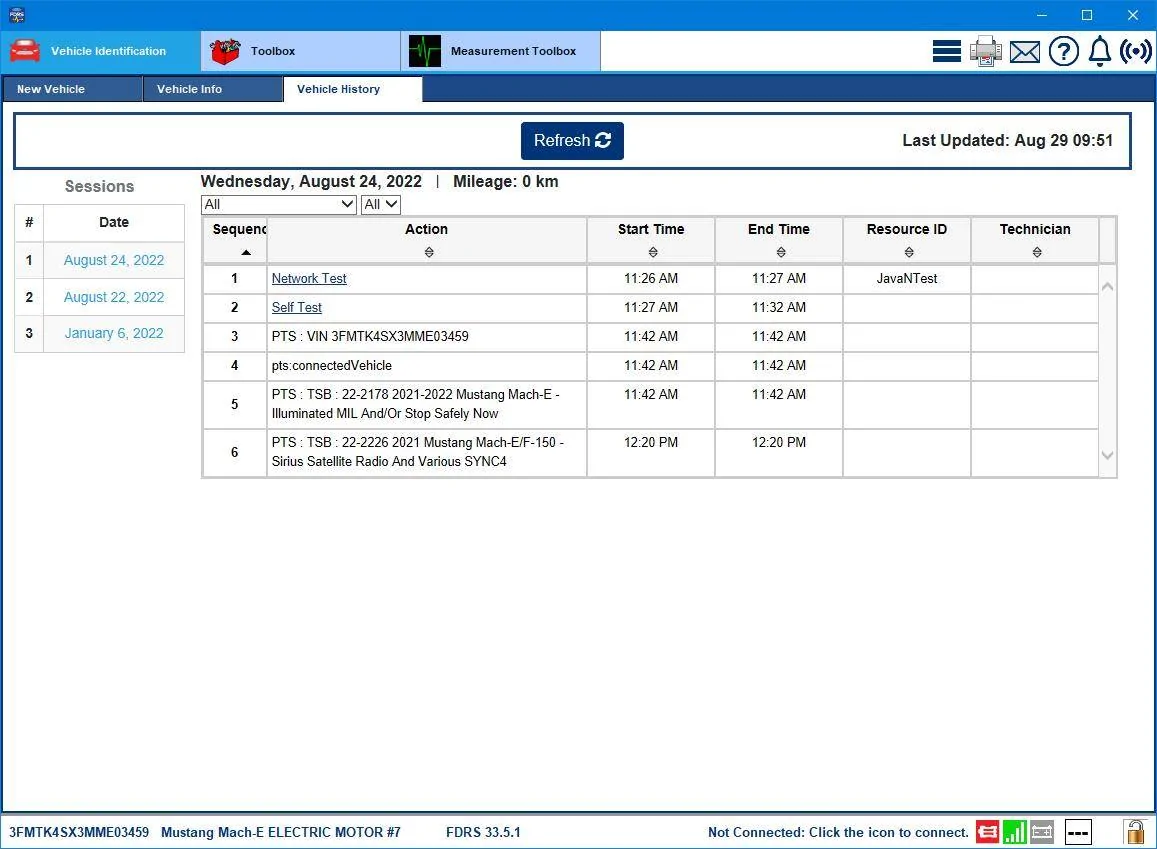Click the PTS : VIN 3FMTK4SX3MME03459 row
This screenshot has height=849, width=1157.
650,336
